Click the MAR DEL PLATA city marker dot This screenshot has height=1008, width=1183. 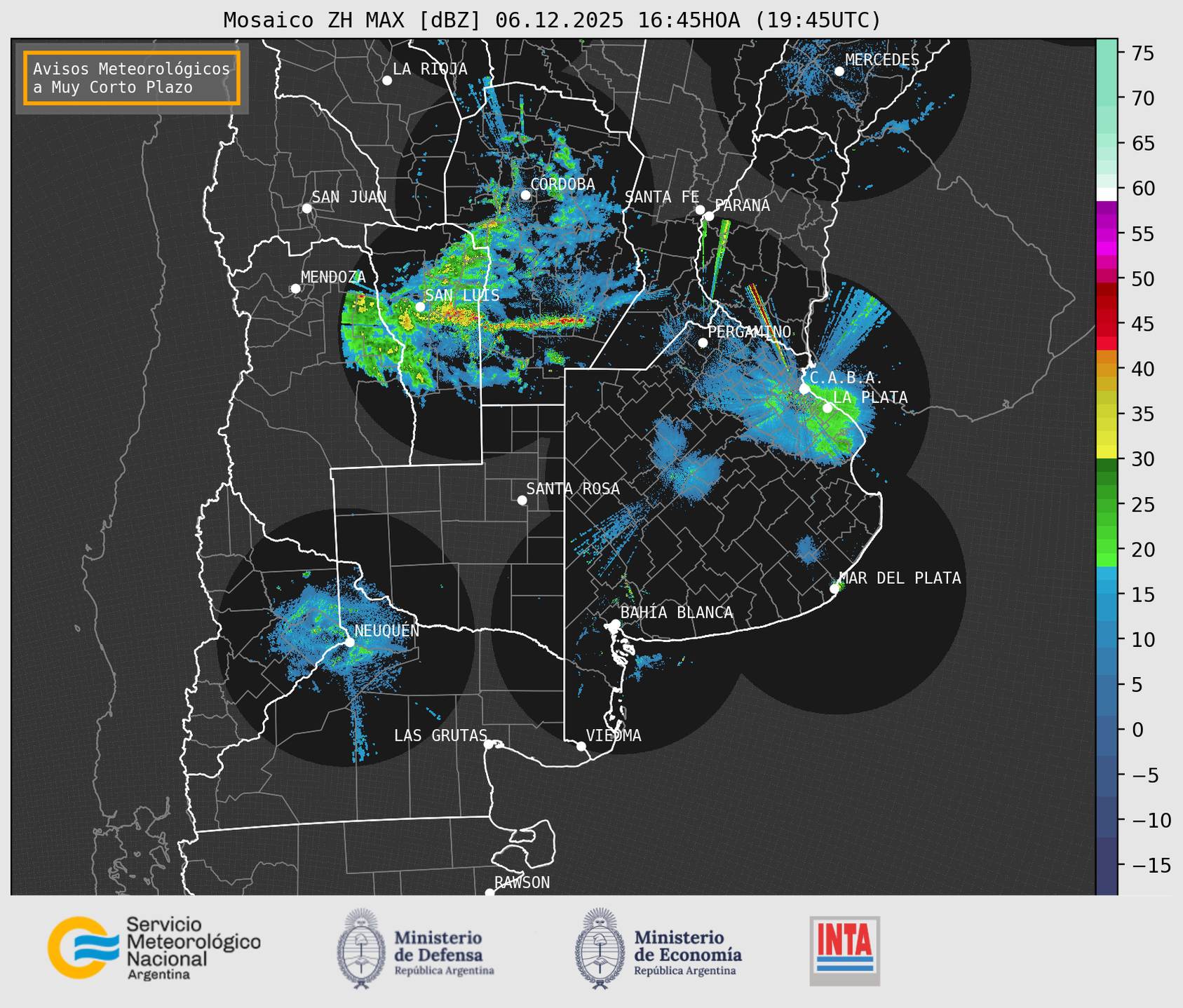point(834,589)
